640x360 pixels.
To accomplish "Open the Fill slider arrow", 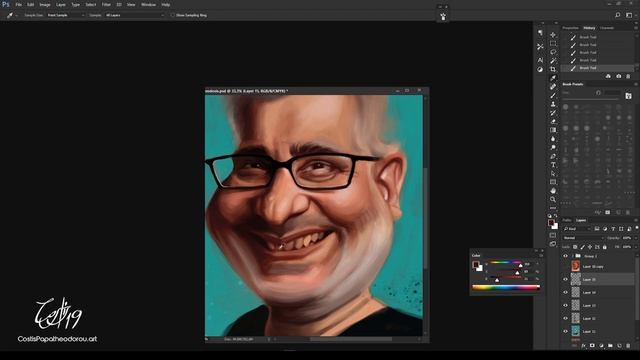I will click(x=636, y=247).
